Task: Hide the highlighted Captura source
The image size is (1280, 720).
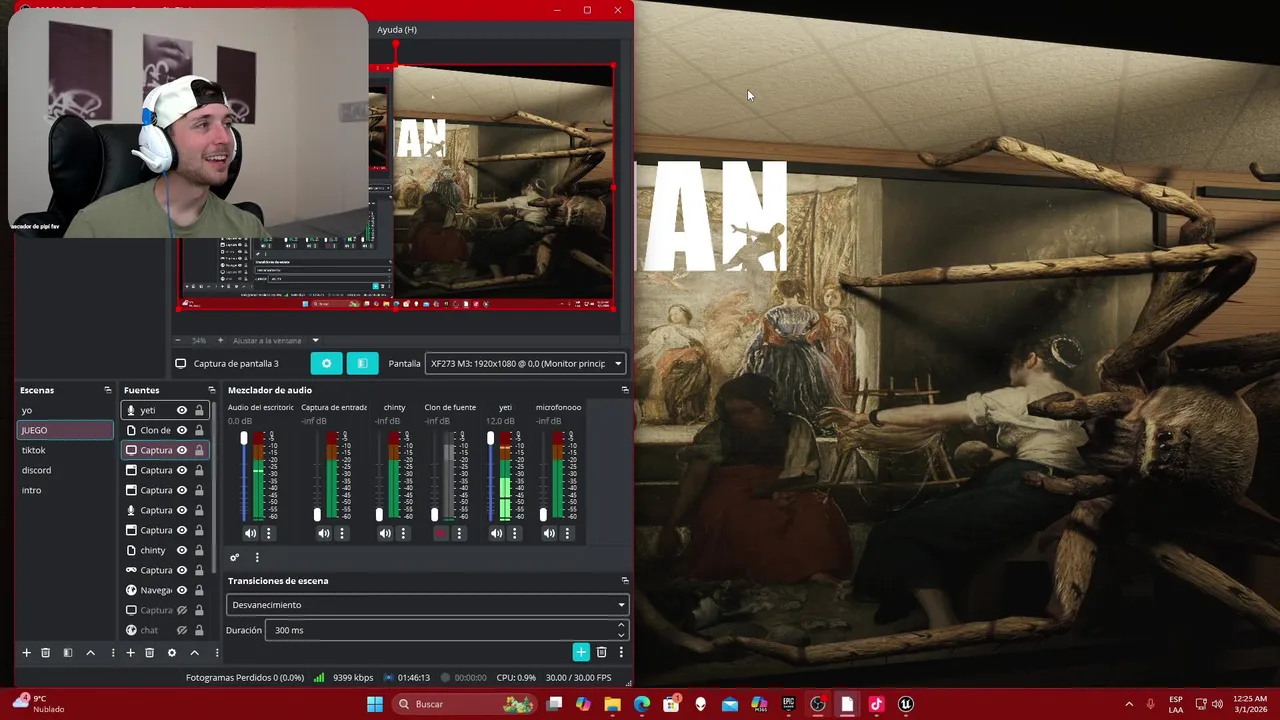Action: click(182, 450)
